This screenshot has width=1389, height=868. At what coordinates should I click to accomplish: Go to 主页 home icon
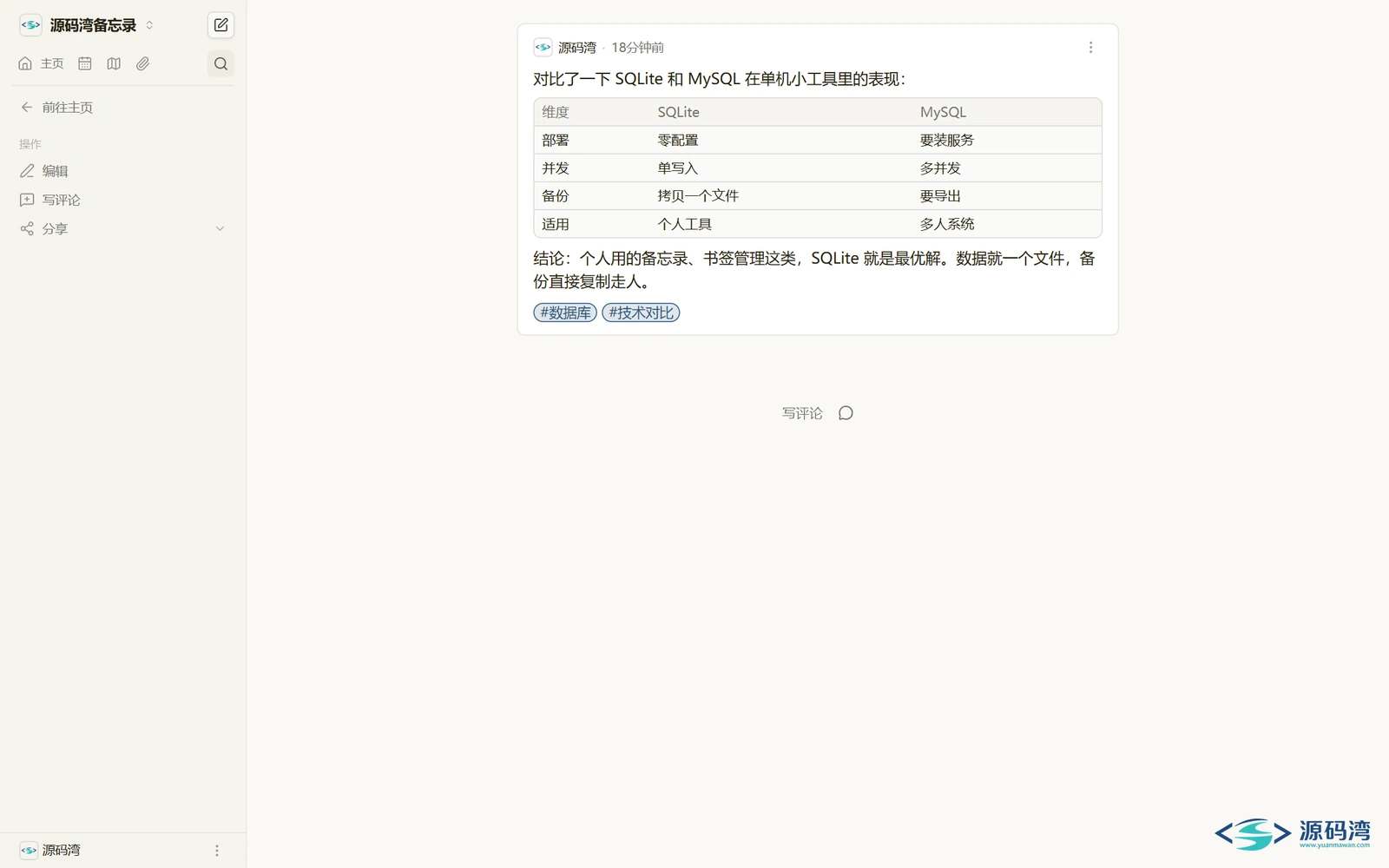coord(25,63)
